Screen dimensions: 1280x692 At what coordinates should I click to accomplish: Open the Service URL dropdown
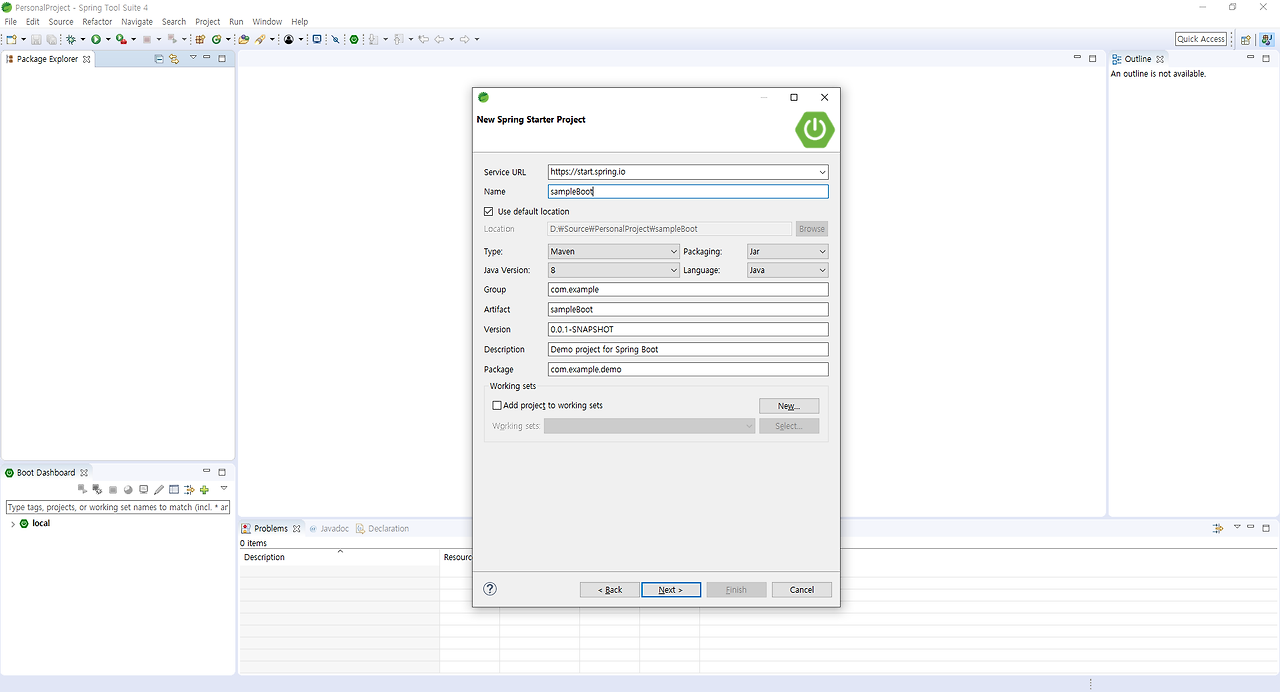[821, 172]
